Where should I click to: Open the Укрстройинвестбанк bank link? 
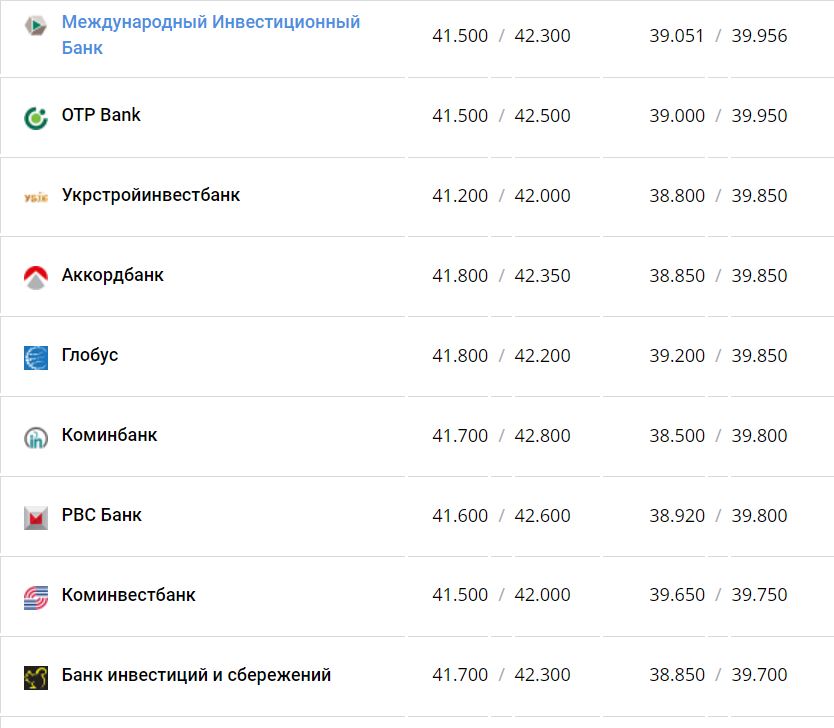(x=151, y=195)
